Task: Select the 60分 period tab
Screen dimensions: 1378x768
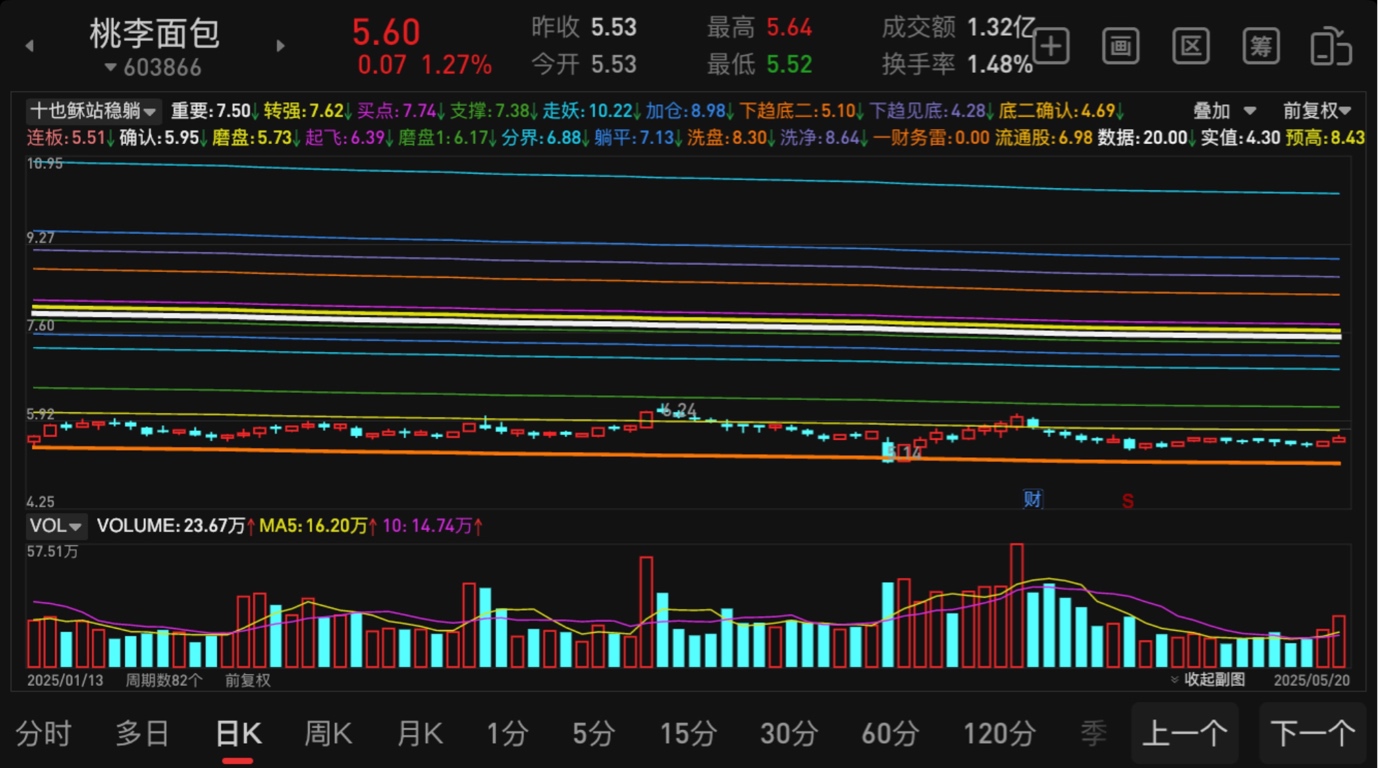Action: (x=889, y=734)
